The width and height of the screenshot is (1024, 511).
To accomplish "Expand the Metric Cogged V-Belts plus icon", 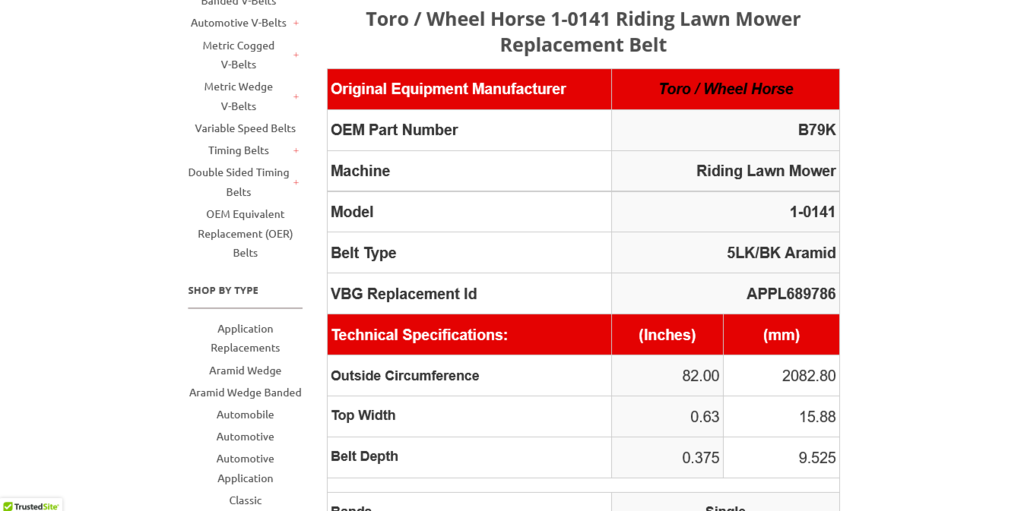I will point(296,55).
